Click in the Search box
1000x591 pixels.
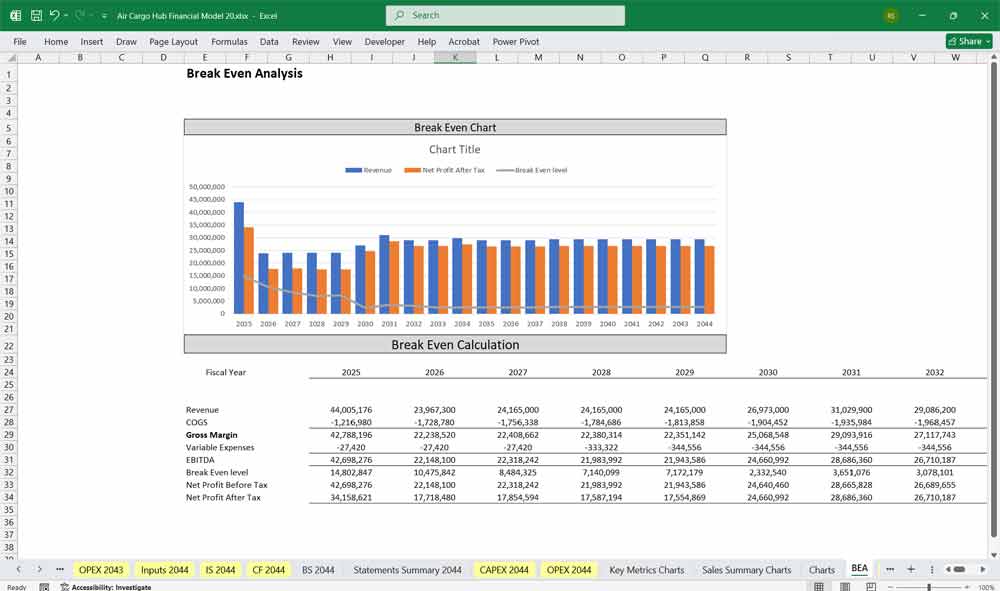(x=505, y=16)
